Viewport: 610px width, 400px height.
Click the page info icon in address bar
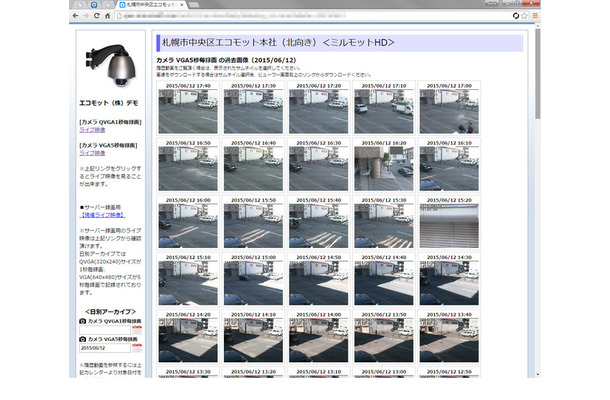[119, 16]
